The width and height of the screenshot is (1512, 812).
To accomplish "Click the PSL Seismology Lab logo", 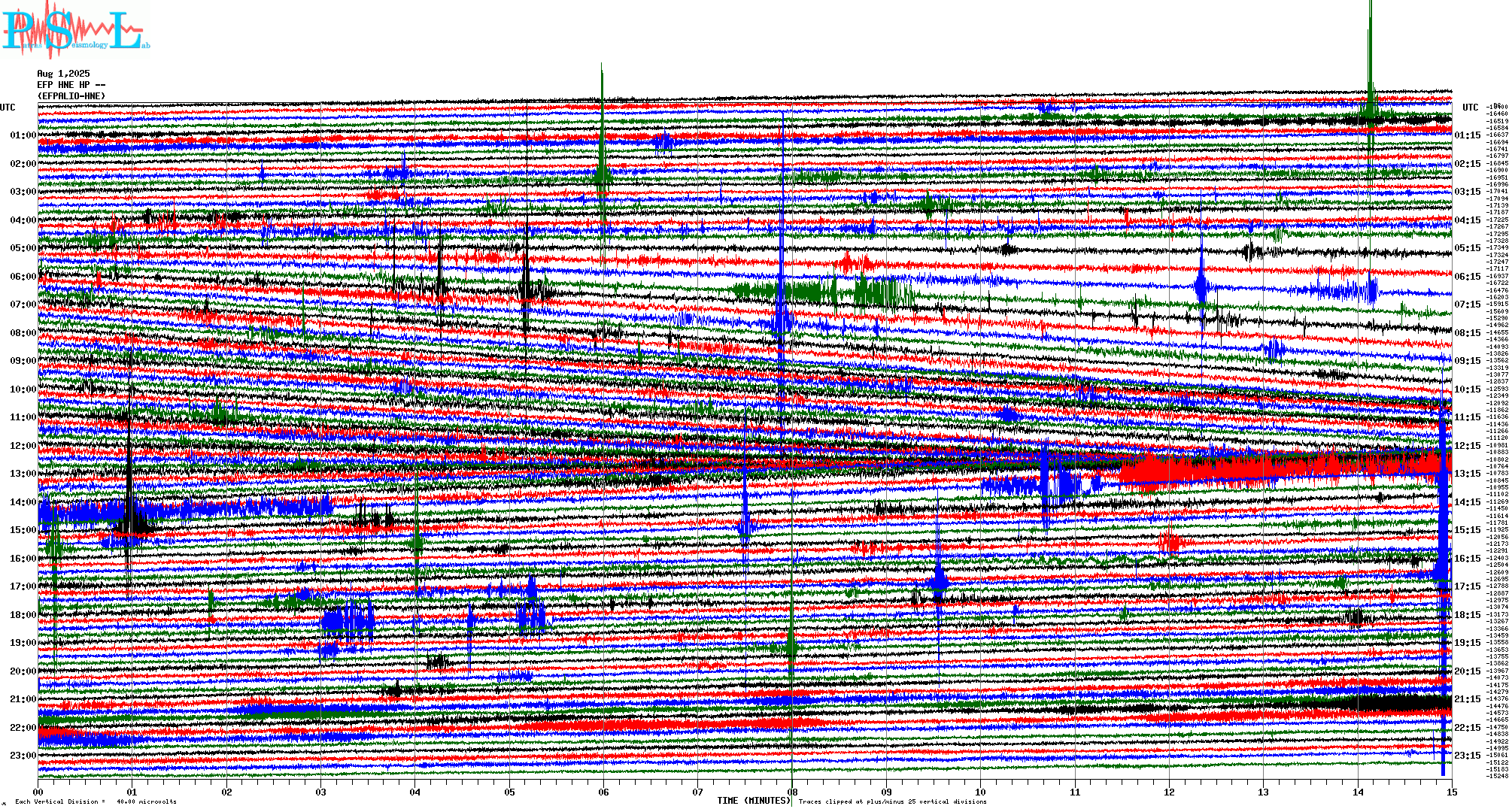I will pyautogui.click(x=75, y=29).
